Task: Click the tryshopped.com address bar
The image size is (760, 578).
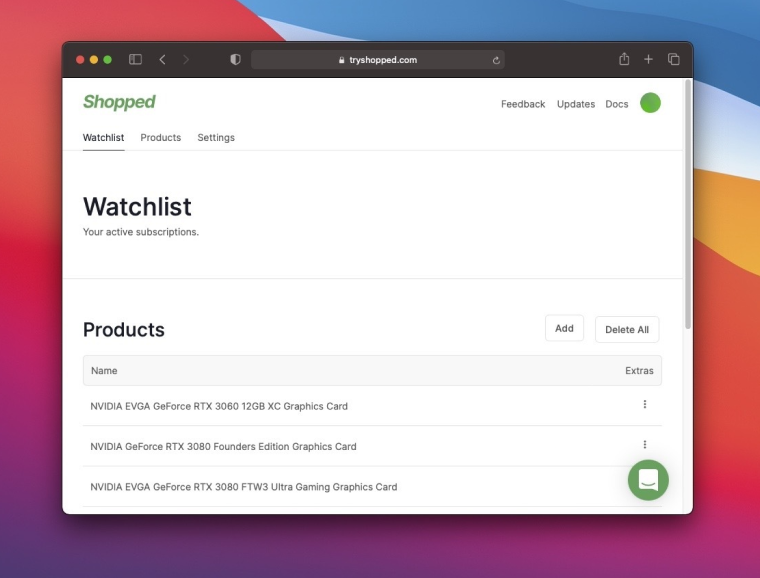Action: coord(378,60)
